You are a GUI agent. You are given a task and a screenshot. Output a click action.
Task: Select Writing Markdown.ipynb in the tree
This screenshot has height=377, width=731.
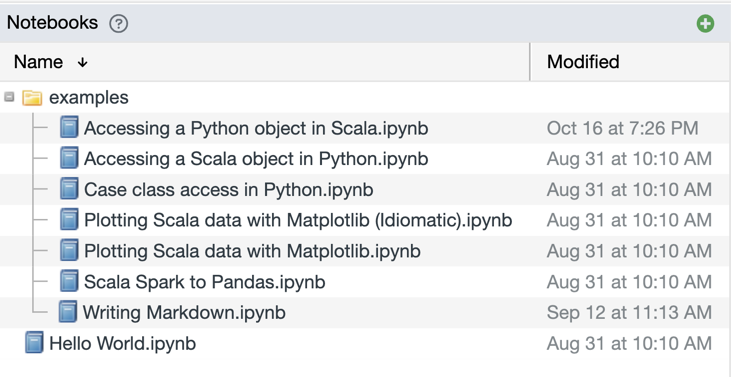coord(184,312)
